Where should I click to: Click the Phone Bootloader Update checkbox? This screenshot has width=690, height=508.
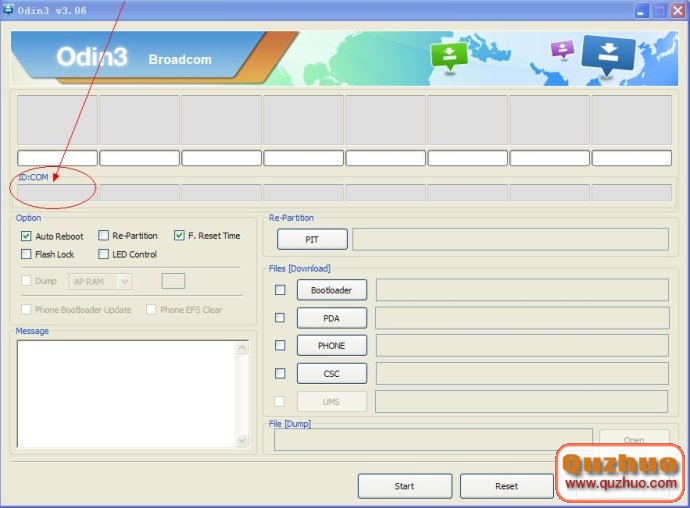coord(26,309)
